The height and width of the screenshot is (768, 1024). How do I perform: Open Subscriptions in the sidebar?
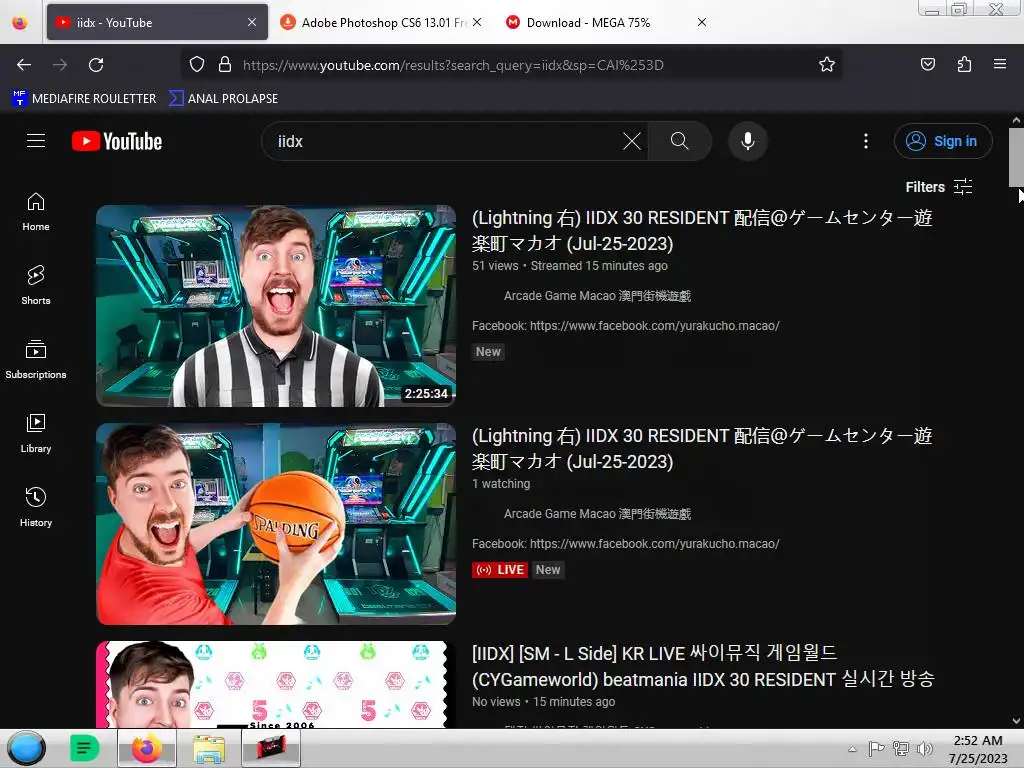coord(36,360)
